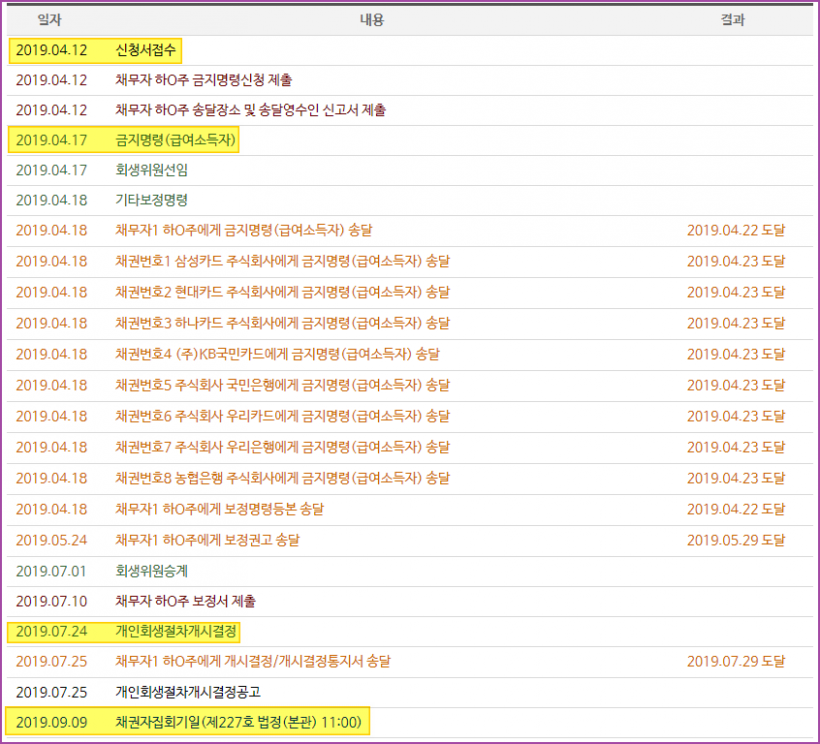
Task: Click 채권자집회기일(제227호 법정) entry
Action: 238,723
